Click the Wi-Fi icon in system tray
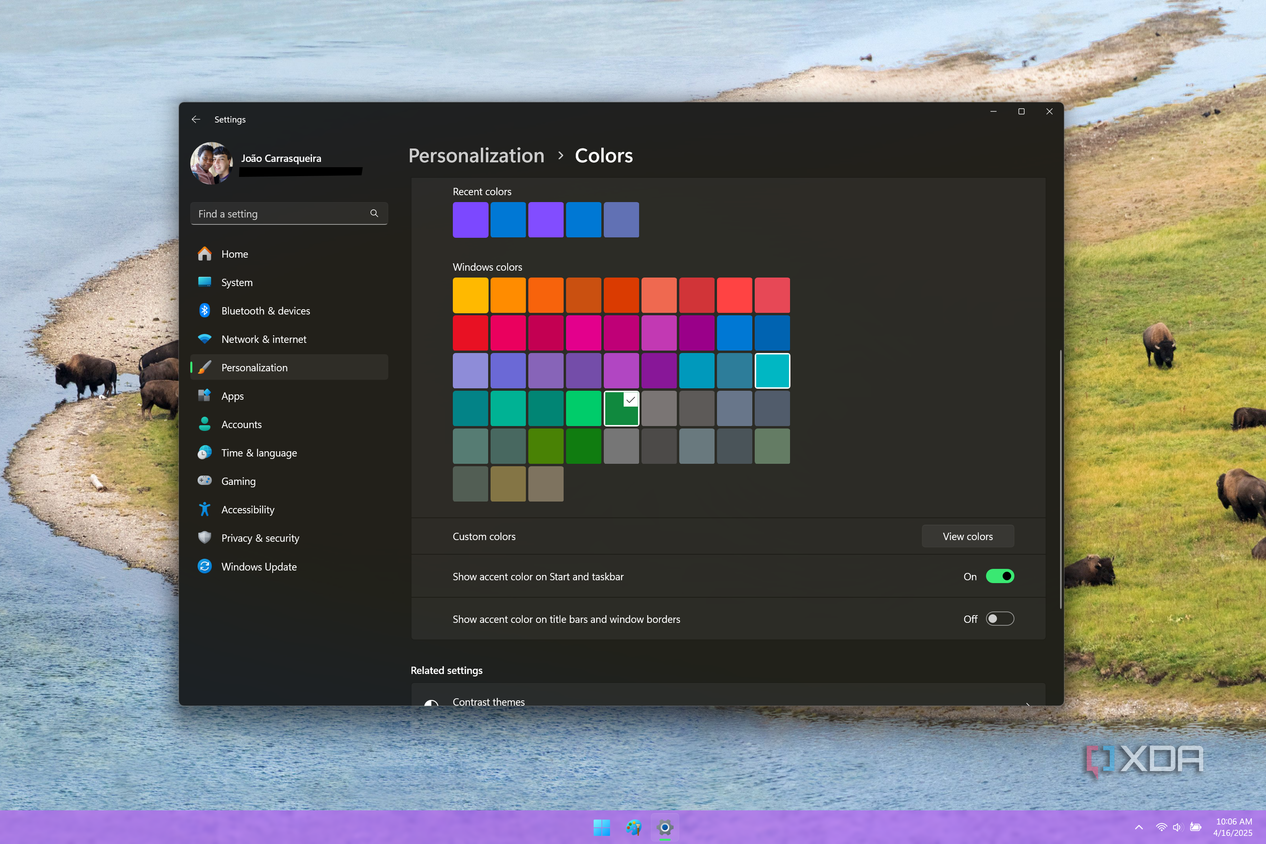The image size is (1266, 844). (x=1161, y=827)
